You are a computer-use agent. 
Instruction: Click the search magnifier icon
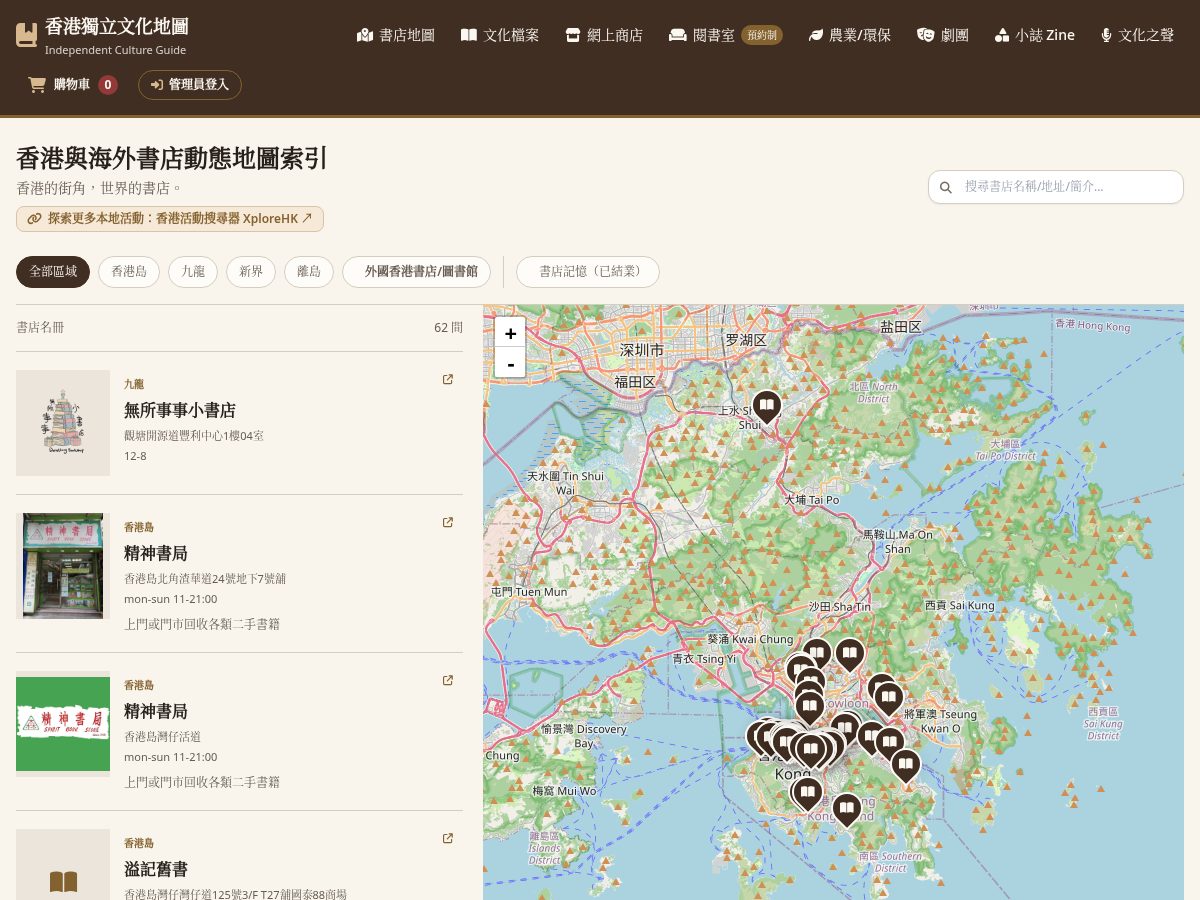(x=946, y=187)
